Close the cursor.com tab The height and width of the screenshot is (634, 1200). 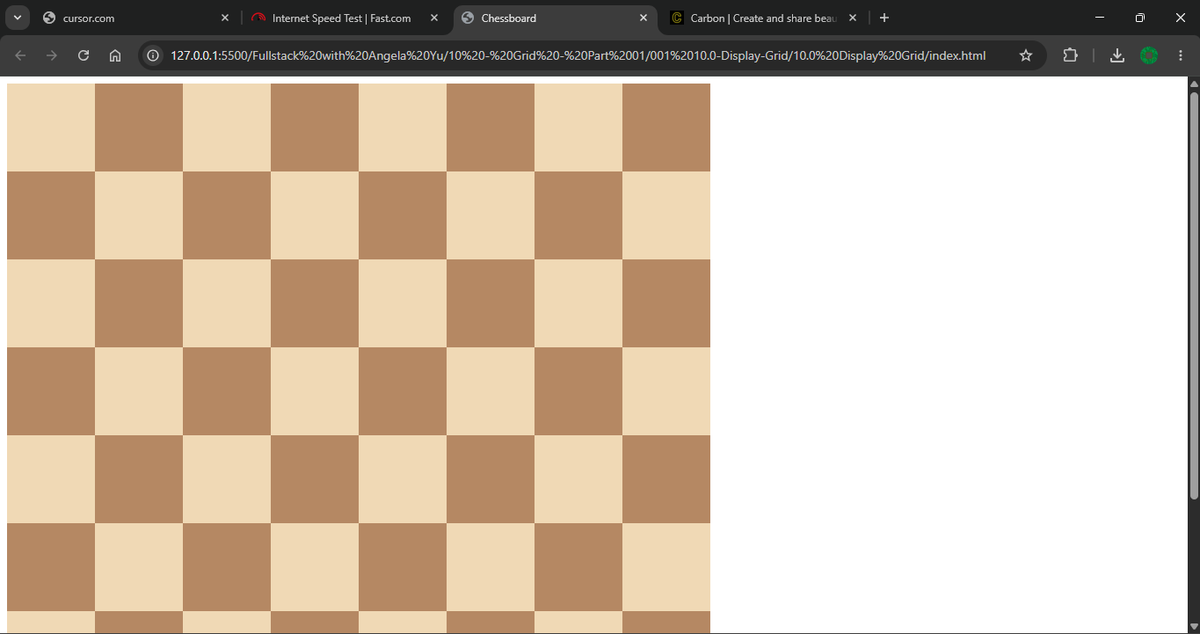pos(226,18)
